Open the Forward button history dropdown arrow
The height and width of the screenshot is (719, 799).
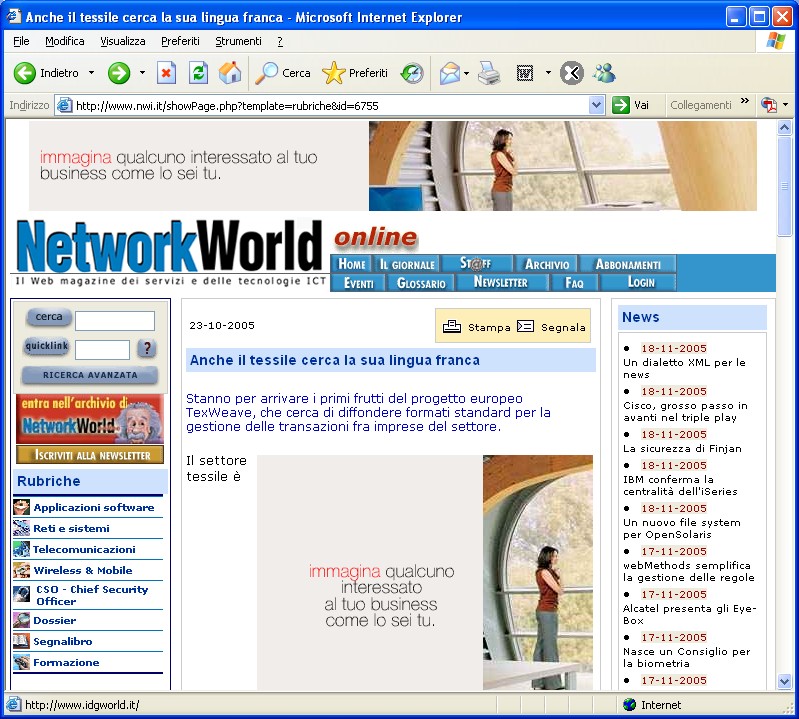point(142,73)
